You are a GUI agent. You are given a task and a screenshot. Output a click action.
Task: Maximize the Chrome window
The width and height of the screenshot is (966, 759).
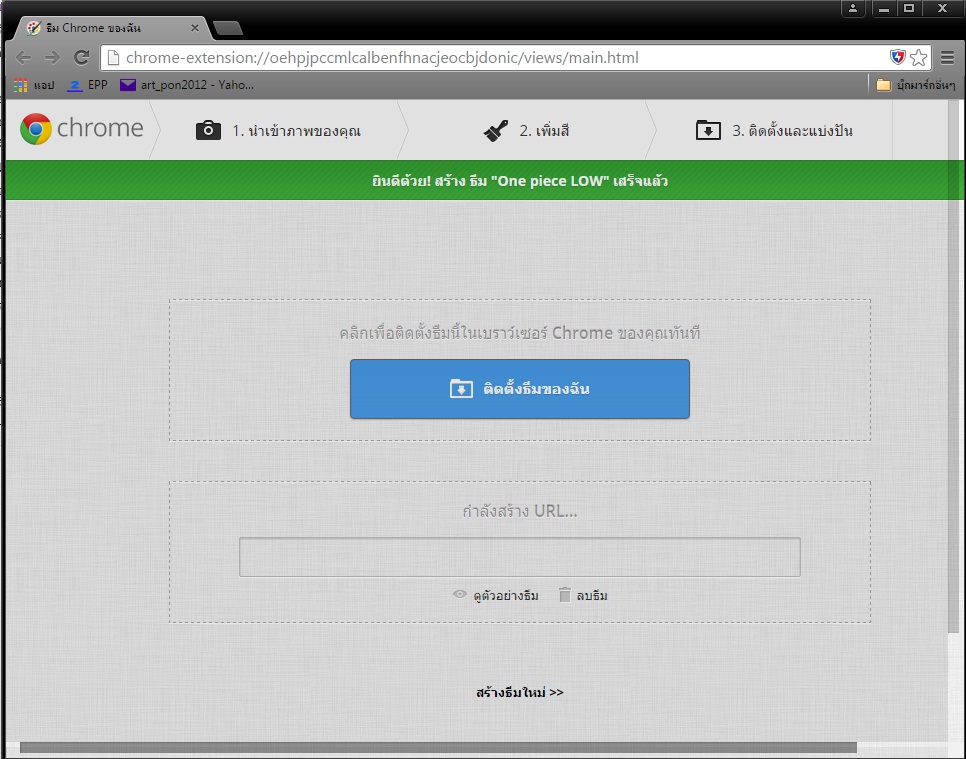(909, 8)
